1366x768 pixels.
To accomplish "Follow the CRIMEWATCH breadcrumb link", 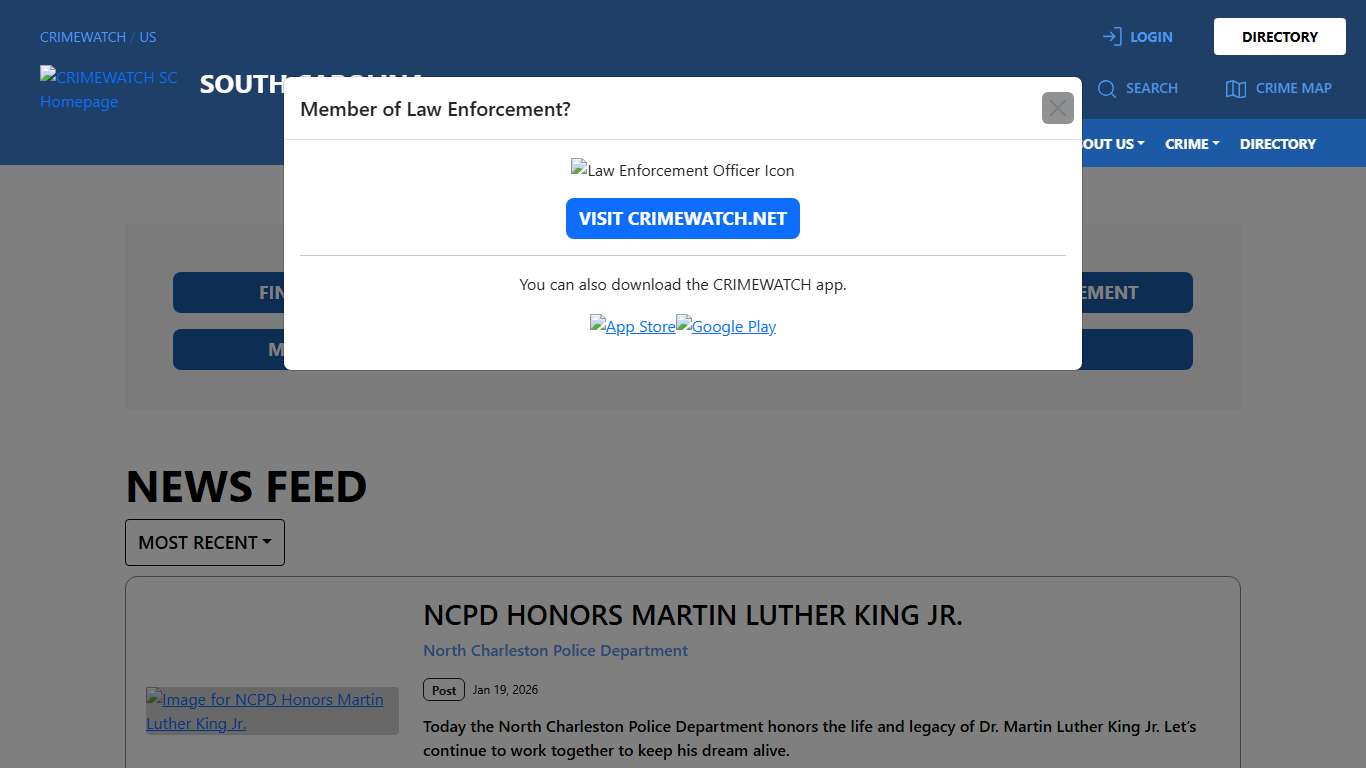I will (83, 37).
